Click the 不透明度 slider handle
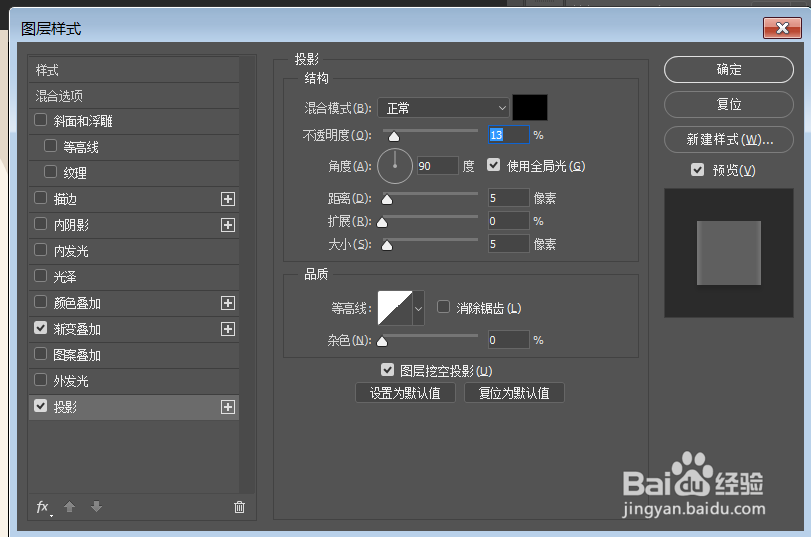Image resolution: width=811 pixels, height=537 pixels. click(x=394, y=137)
